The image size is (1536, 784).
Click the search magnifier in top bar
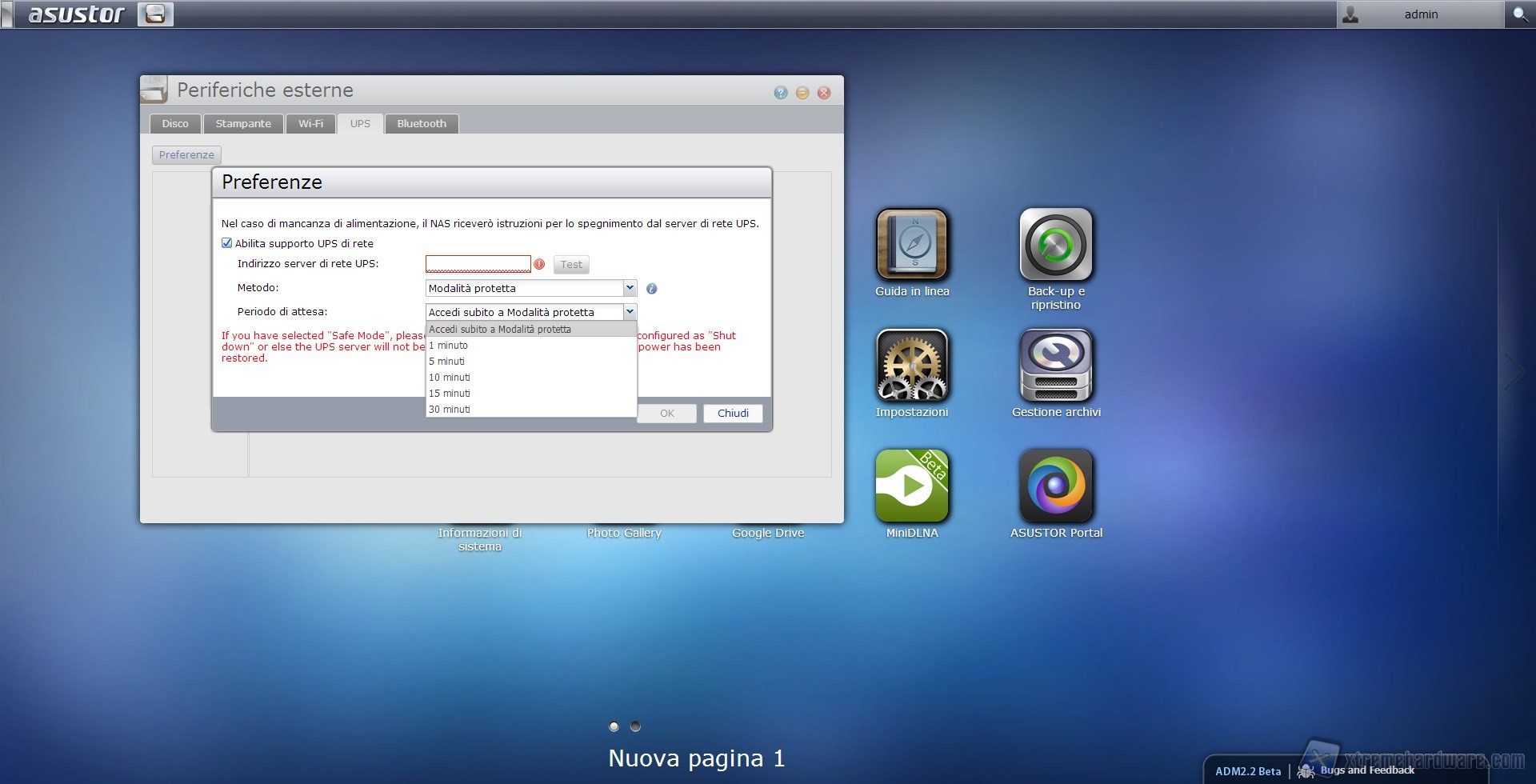click(1519, 14)
